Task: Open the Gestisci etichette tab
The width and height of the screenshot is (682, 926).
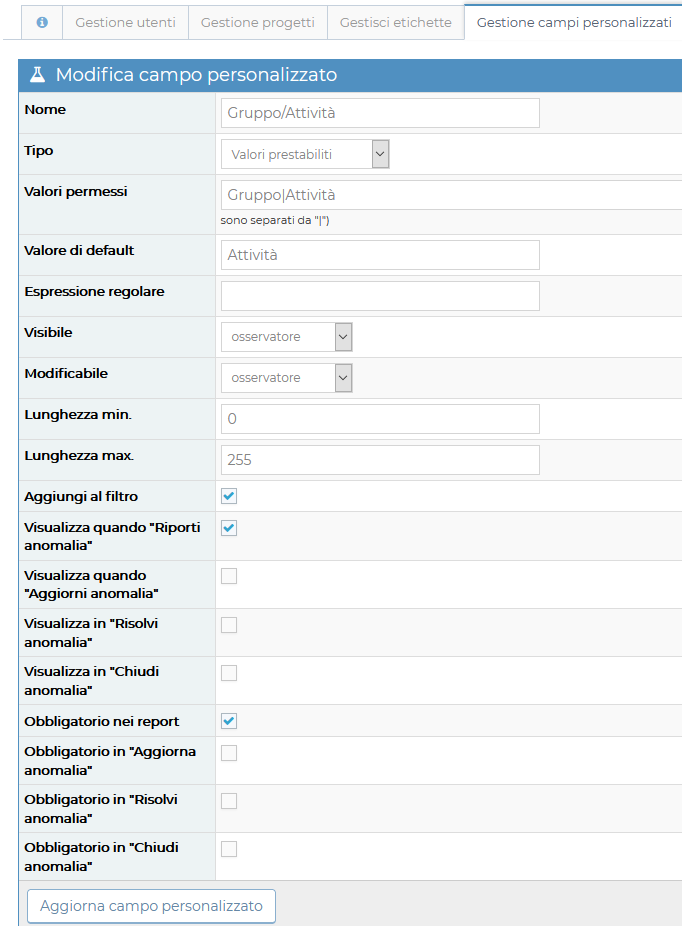Action: point(395,22)
